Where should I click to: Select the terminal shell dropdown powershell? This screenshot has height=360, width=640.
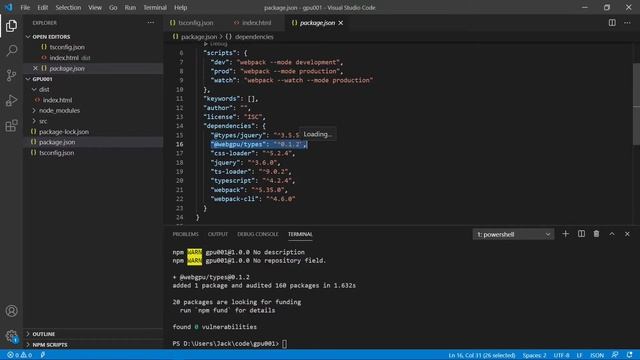513,234
